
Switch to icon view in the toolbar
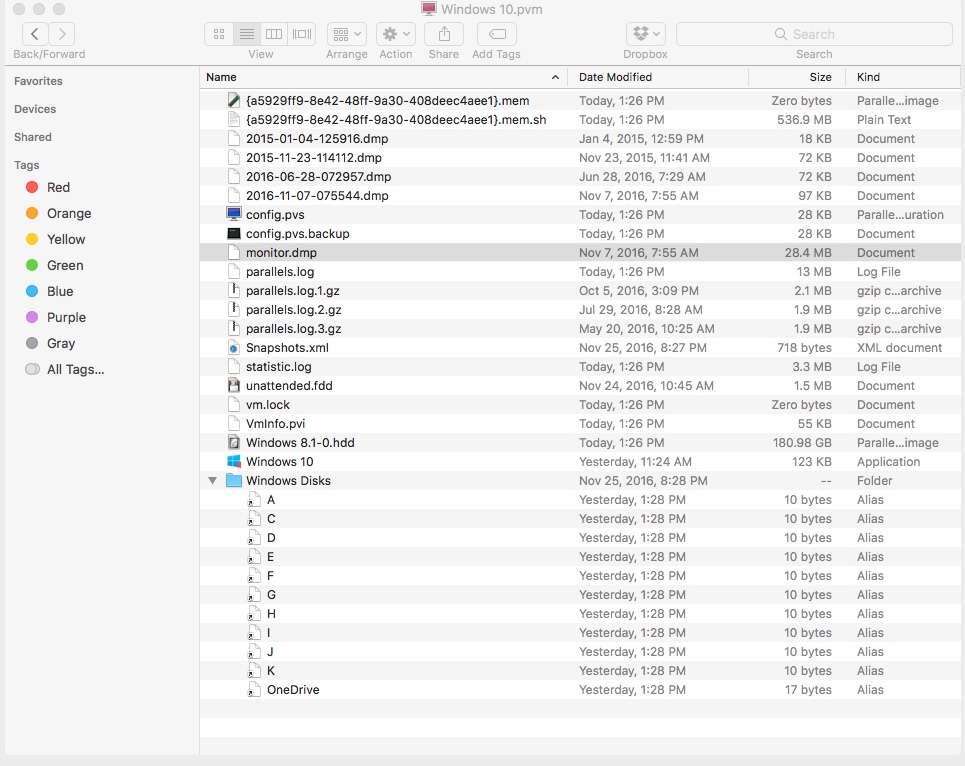point(218,33)
